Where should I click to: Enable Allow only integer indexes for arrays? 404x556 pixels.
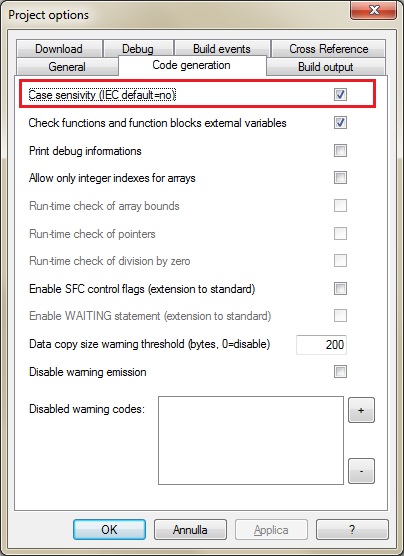(x=340, y=178)
